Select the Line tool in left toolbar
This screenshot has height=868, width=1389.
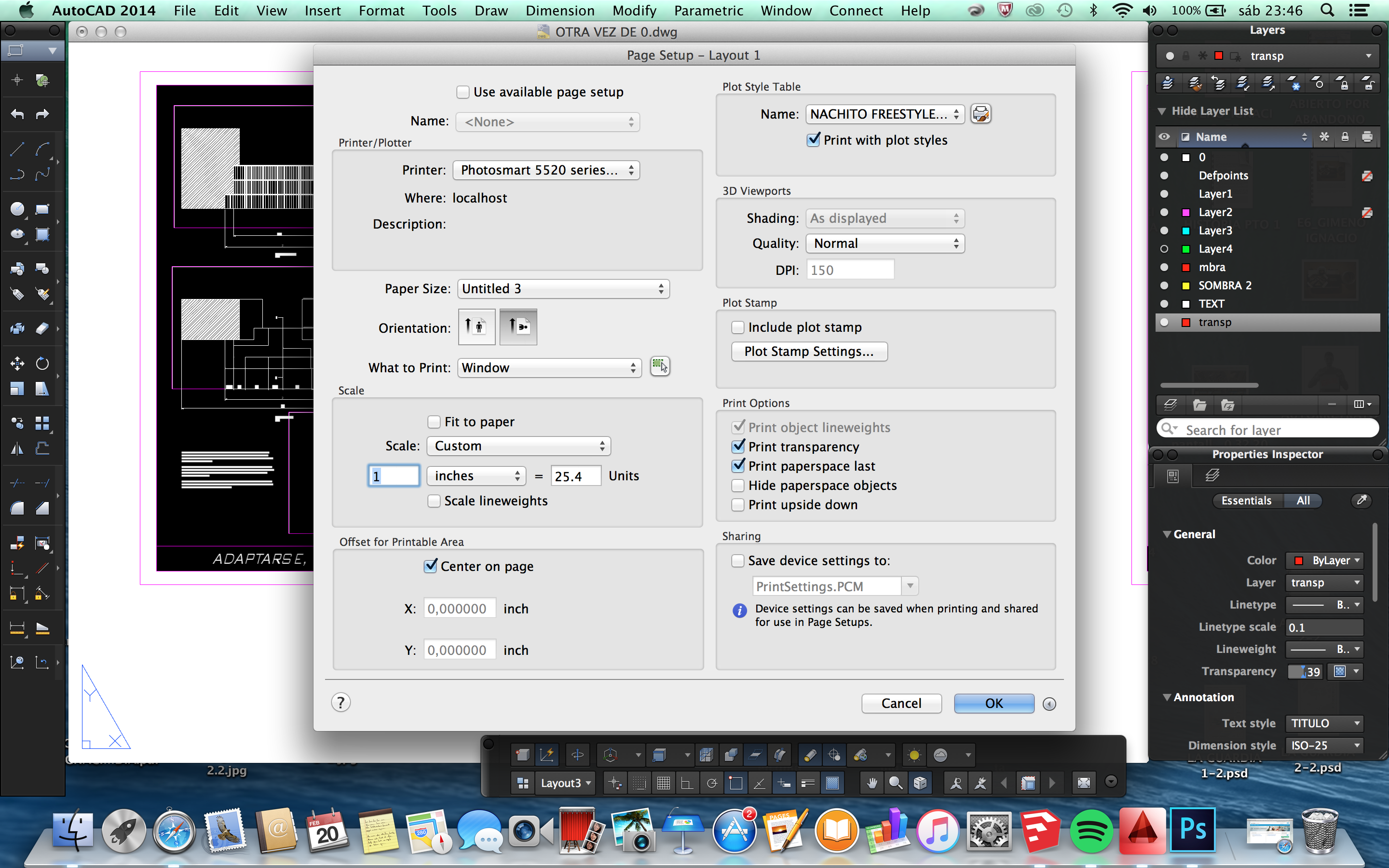17,149
